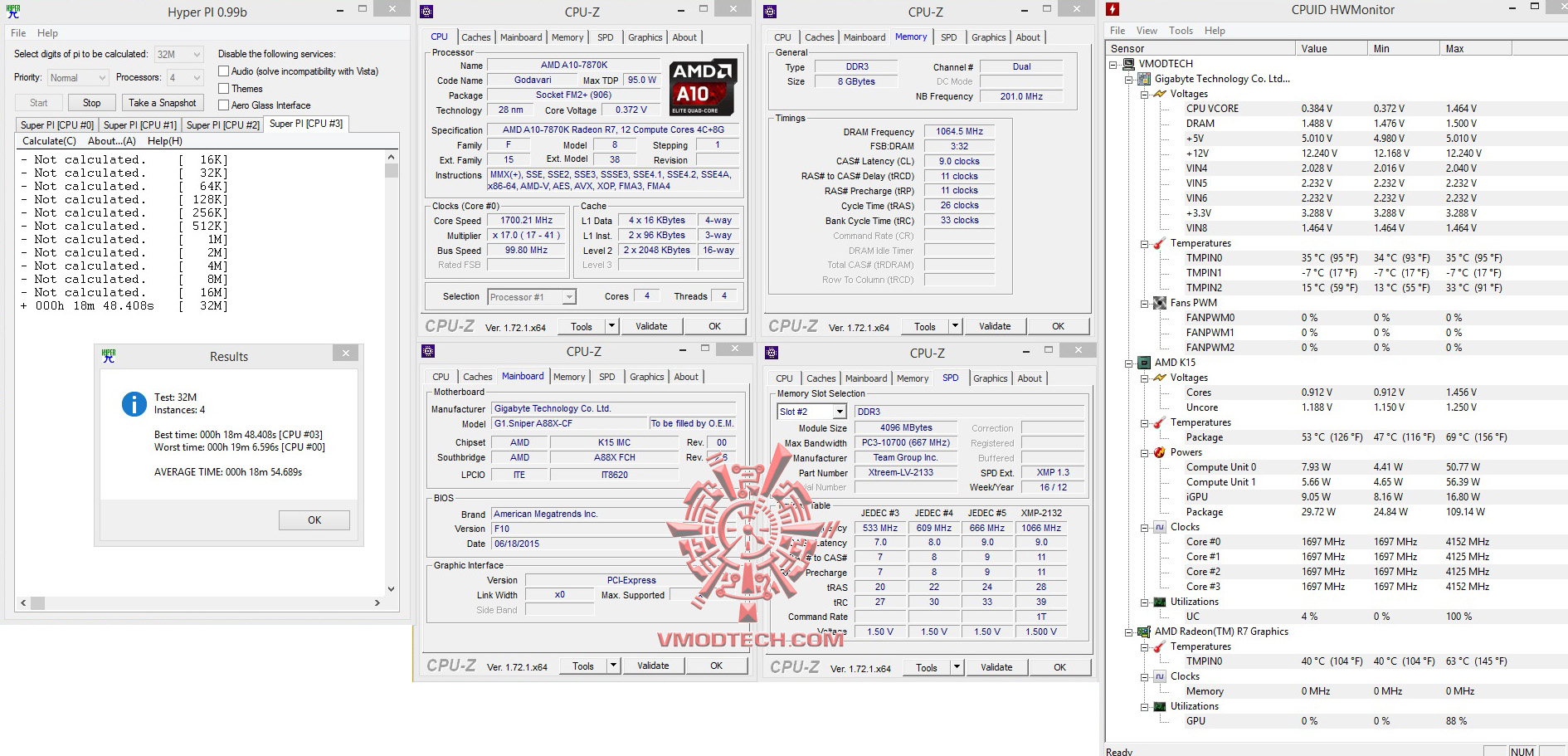This screenshot has width=1568, height=756.
Task: Click the Fans PWM fan icon
Action: [1160, 303]
